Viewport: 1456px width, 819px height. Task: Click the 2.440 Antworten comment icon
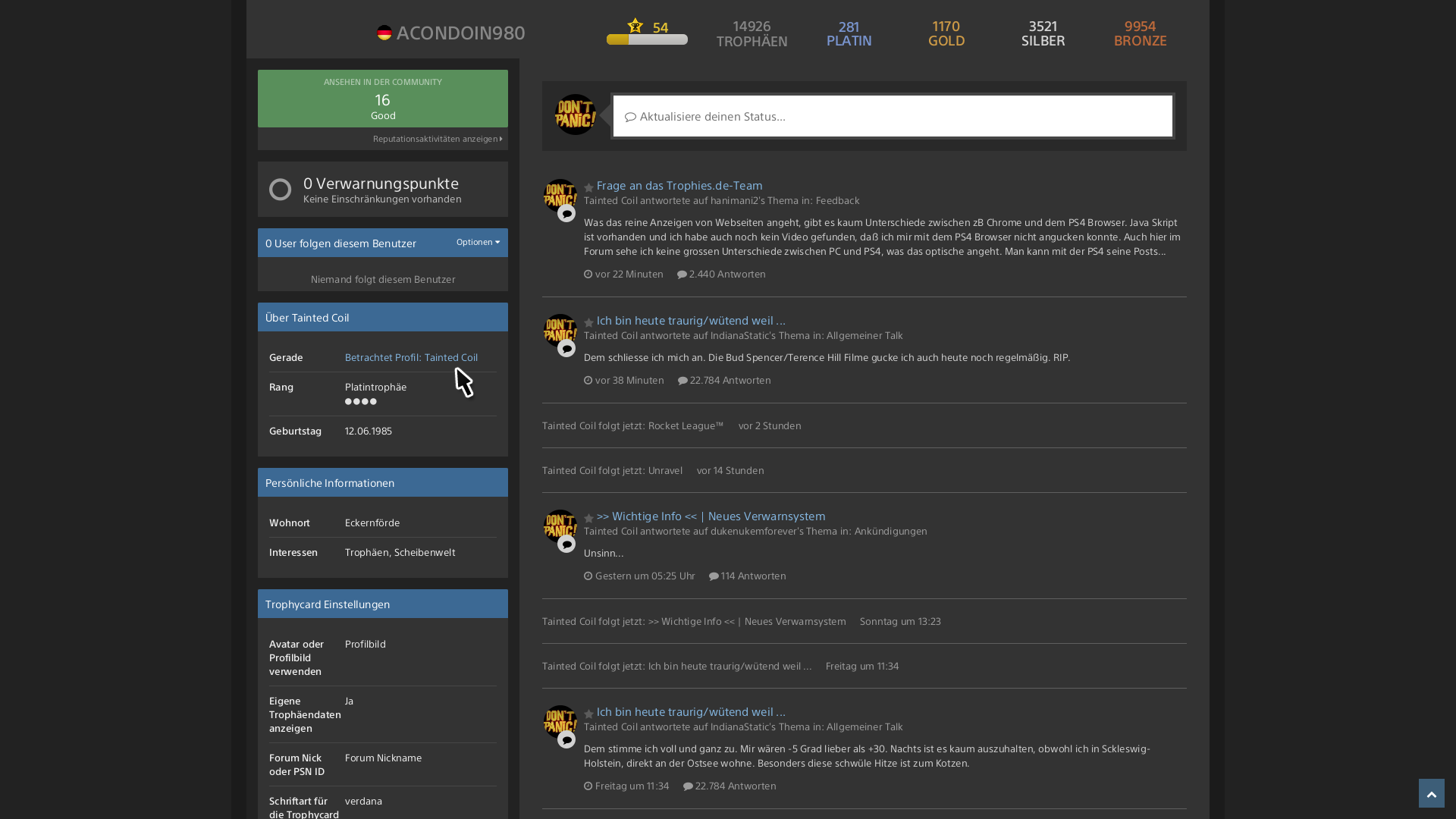tap(682, 275)
